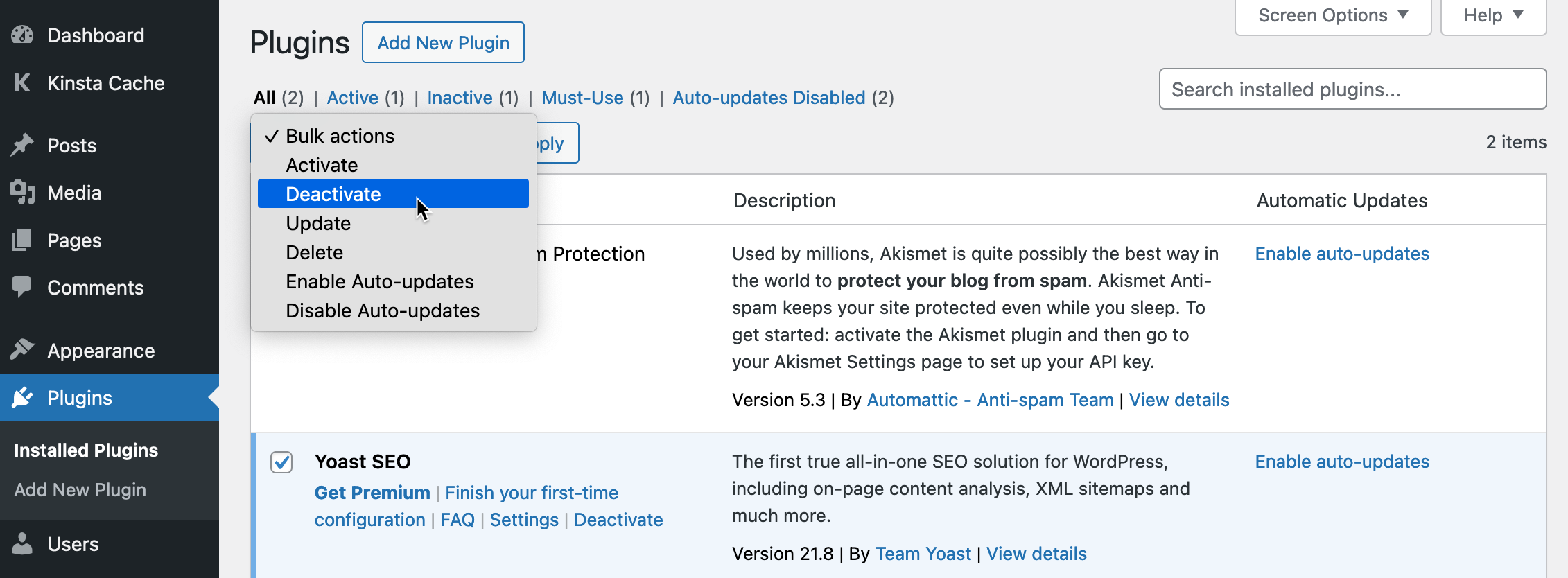This screenshot has width=1568, height=578.
Task: Select Plugins in admin sidebar
Action: pos(110,397)
